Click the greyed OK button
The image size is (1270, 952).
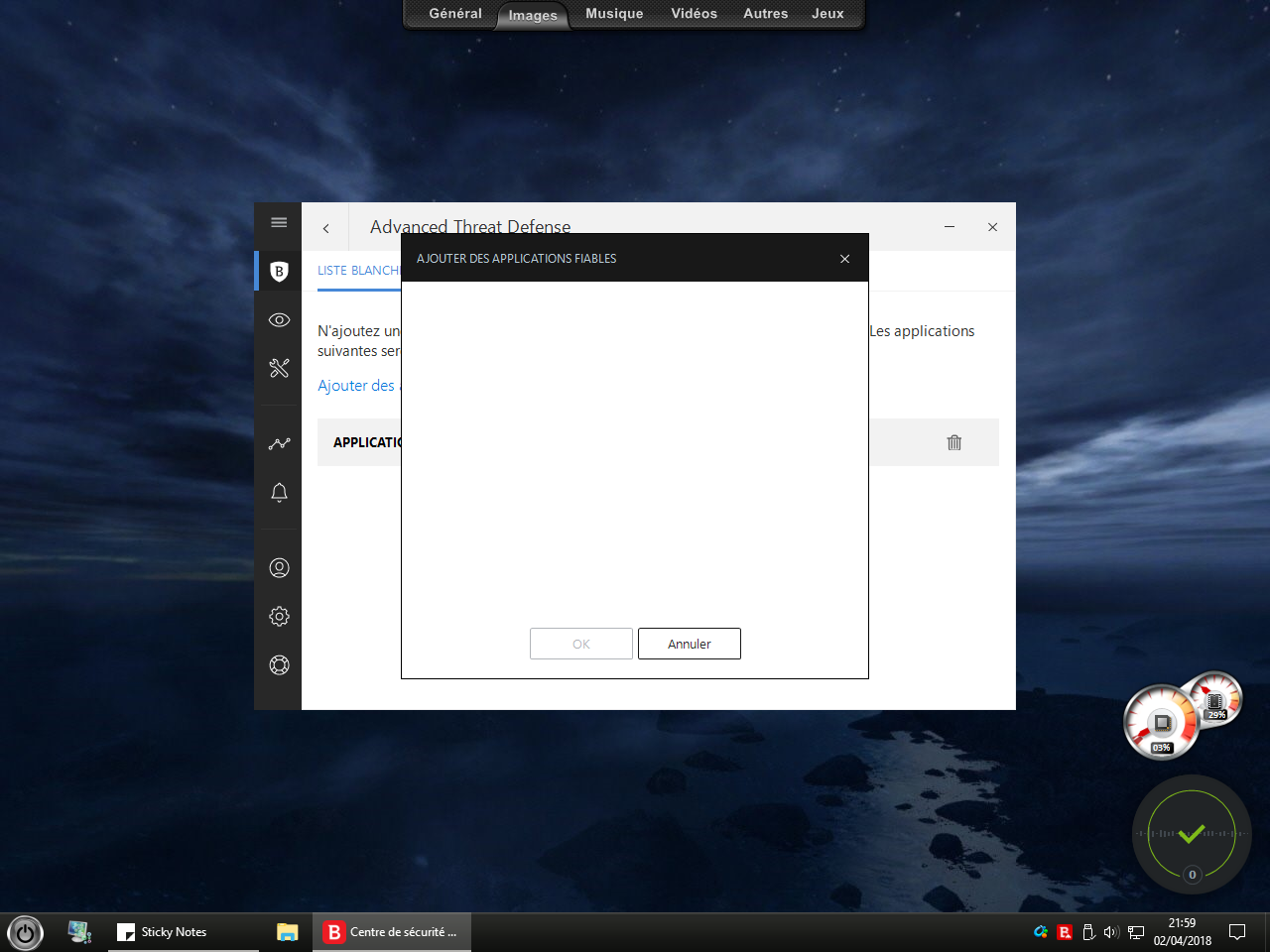point(581,644)
